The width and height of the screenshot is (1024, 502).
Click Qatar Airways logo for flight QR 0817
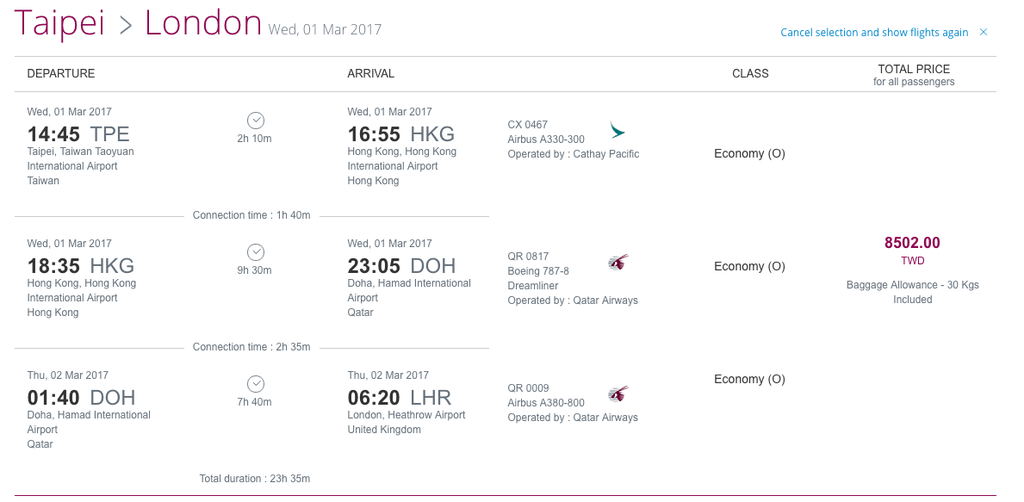pyautogui.click(x=618, y=262)
